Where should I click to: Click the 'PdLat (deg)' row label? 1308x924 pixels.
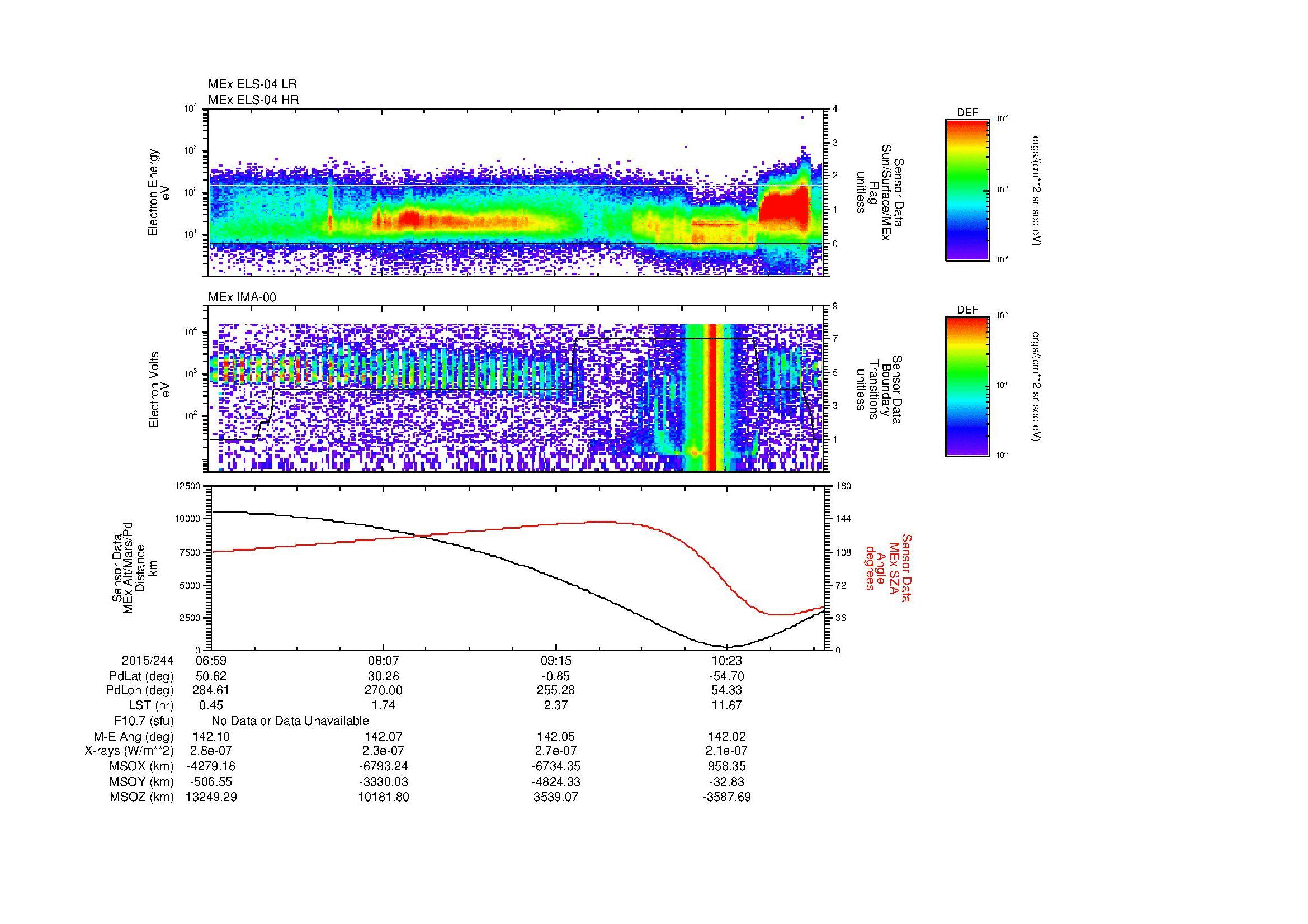[x=141, y=676]
